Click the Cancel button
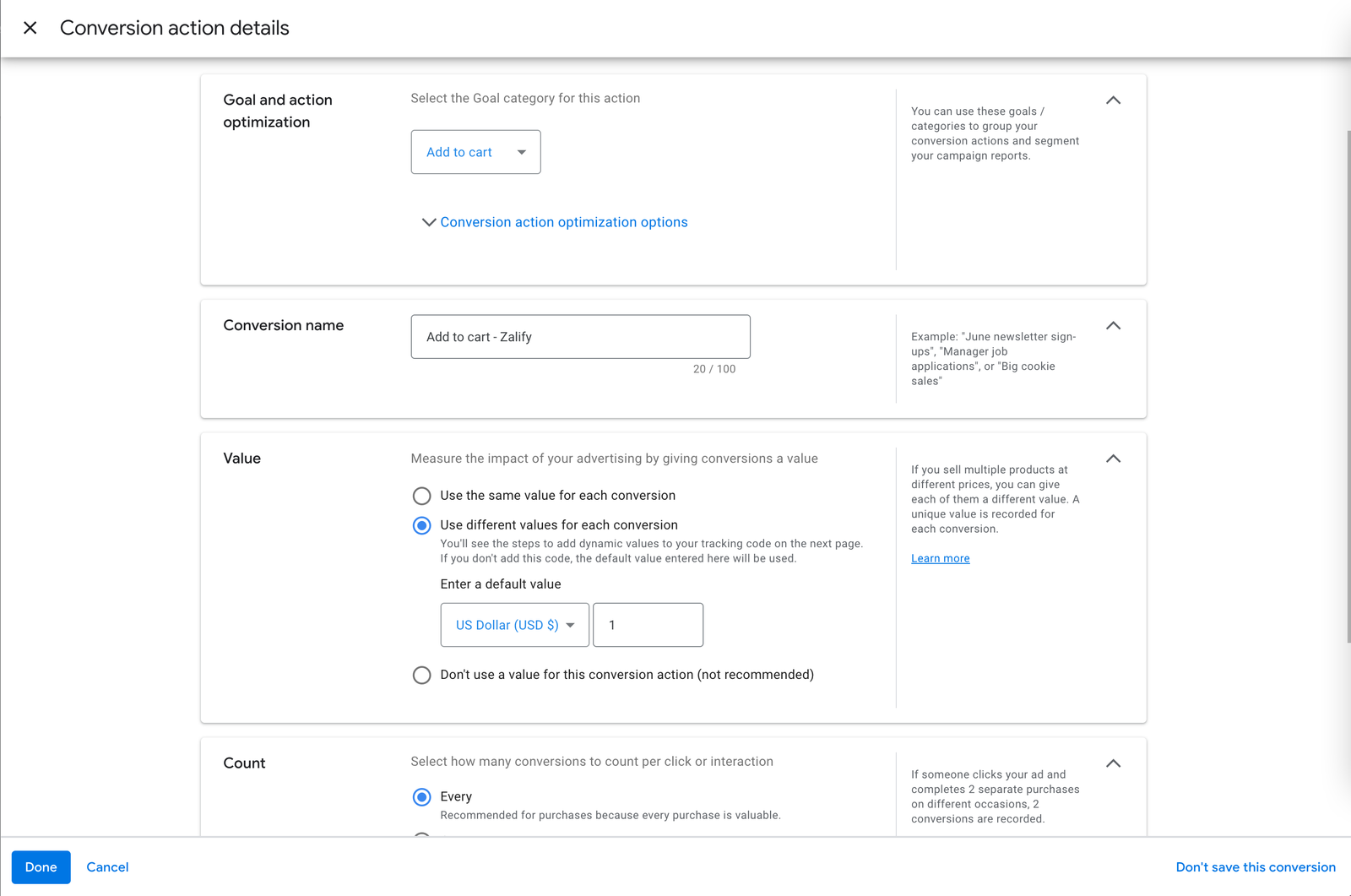The height and width of the screenshot is (896, 1351). point(107,867)
